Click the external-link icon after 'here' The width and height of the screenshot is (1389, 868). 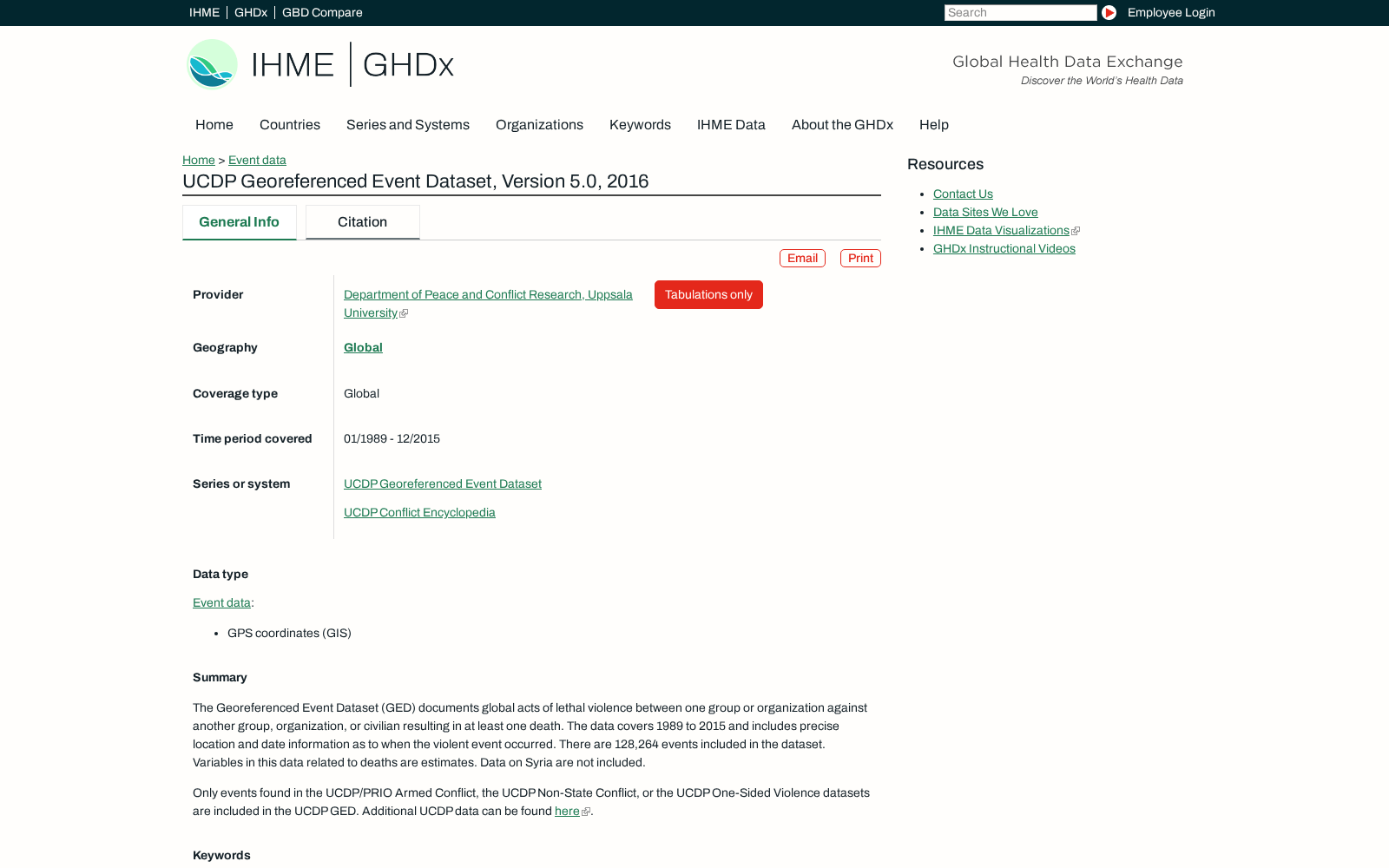(586, 812)
